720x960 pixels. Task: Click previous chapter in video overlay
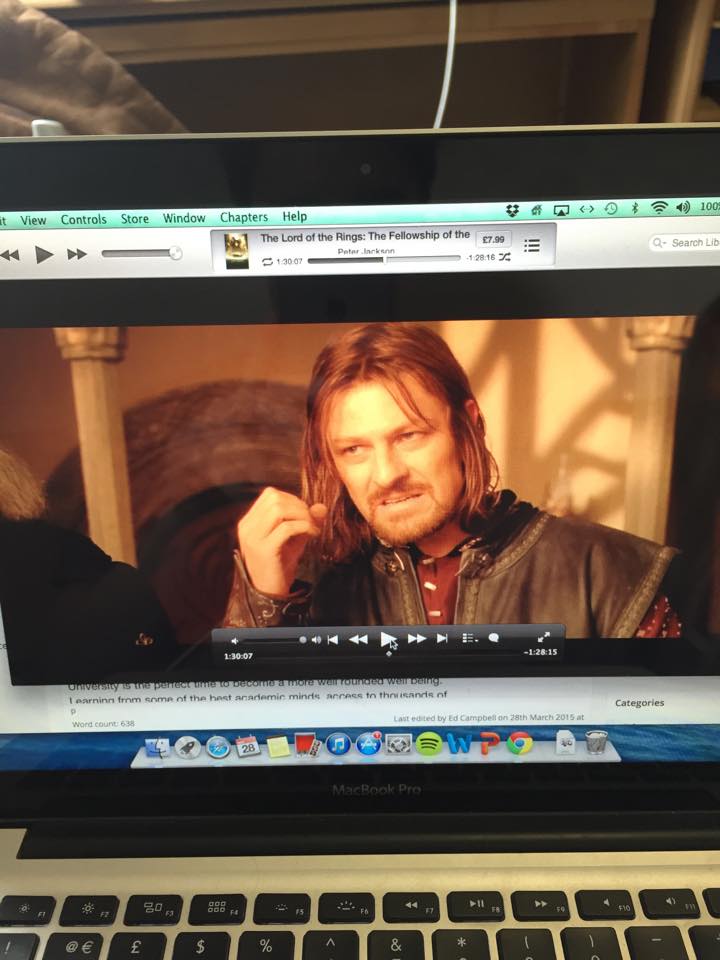coord(332,639)
